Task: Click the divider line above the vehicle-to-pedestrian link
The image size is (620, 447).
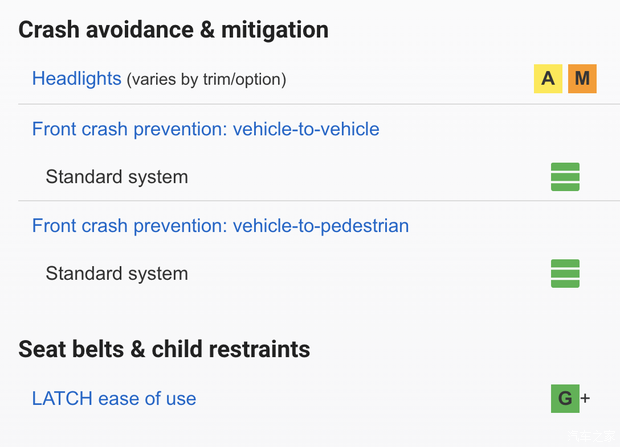Action: [x=310, y=201]
